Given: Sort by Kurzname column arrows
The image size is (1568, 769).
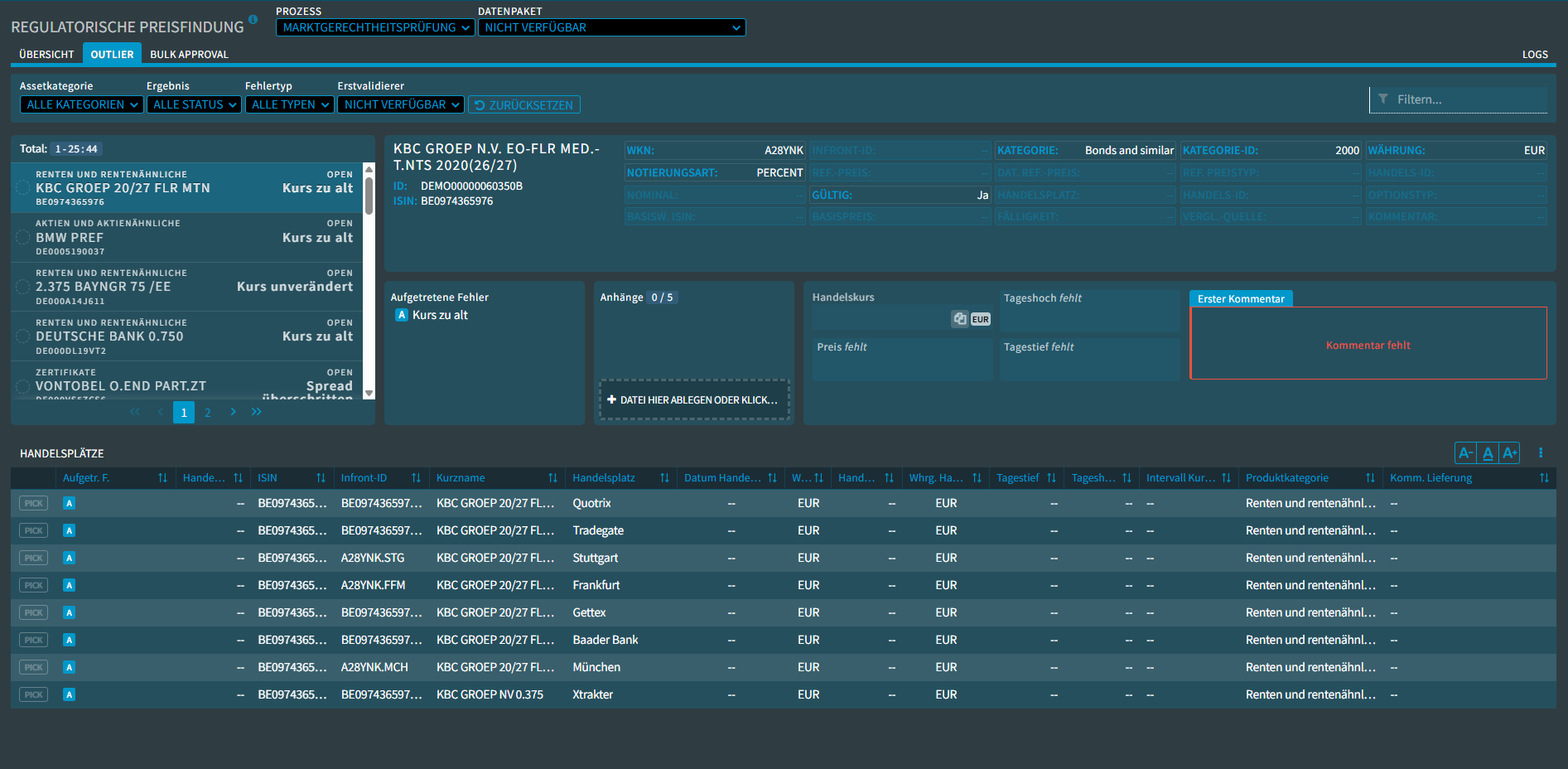Looking at the screenshot, I should coord(552,478).
